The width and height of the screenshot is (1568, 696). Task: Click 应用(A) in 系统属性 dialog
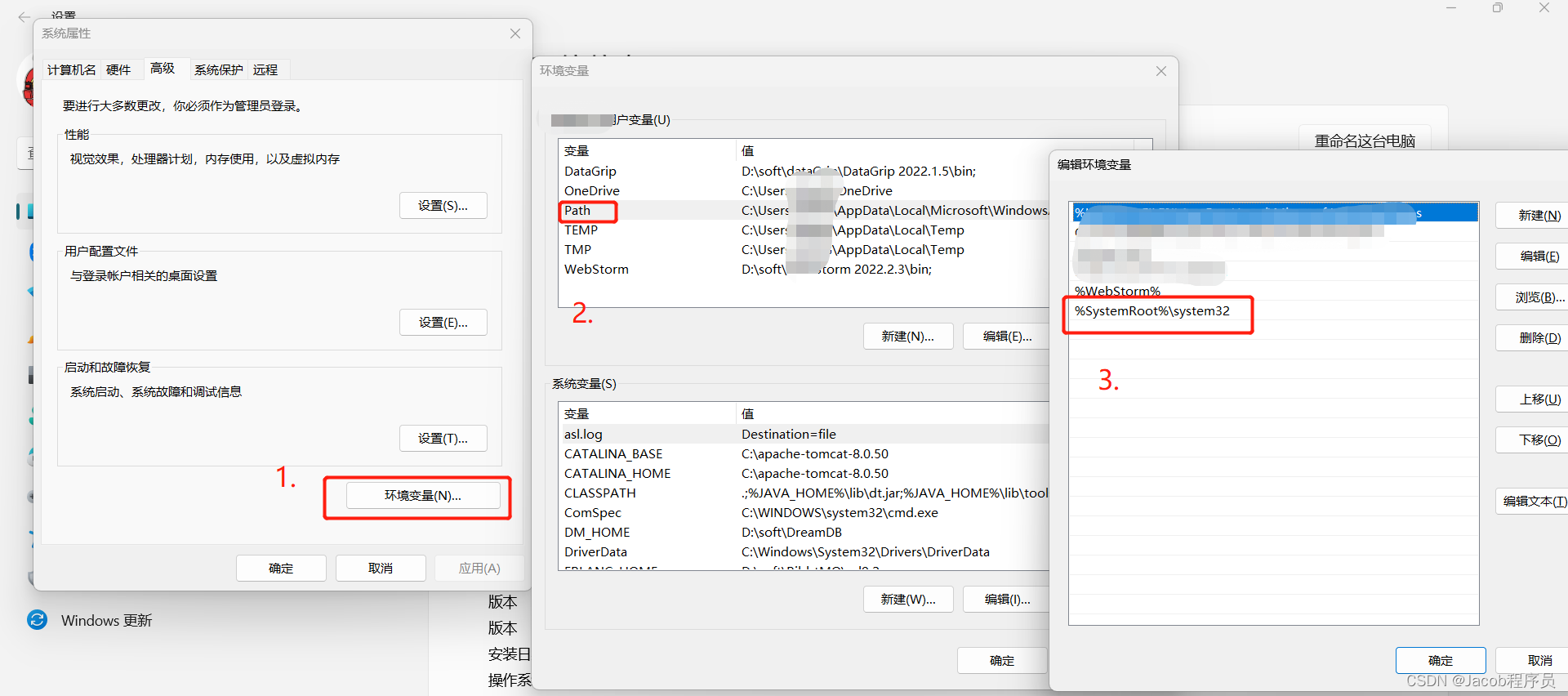click(x=479, y=569)
